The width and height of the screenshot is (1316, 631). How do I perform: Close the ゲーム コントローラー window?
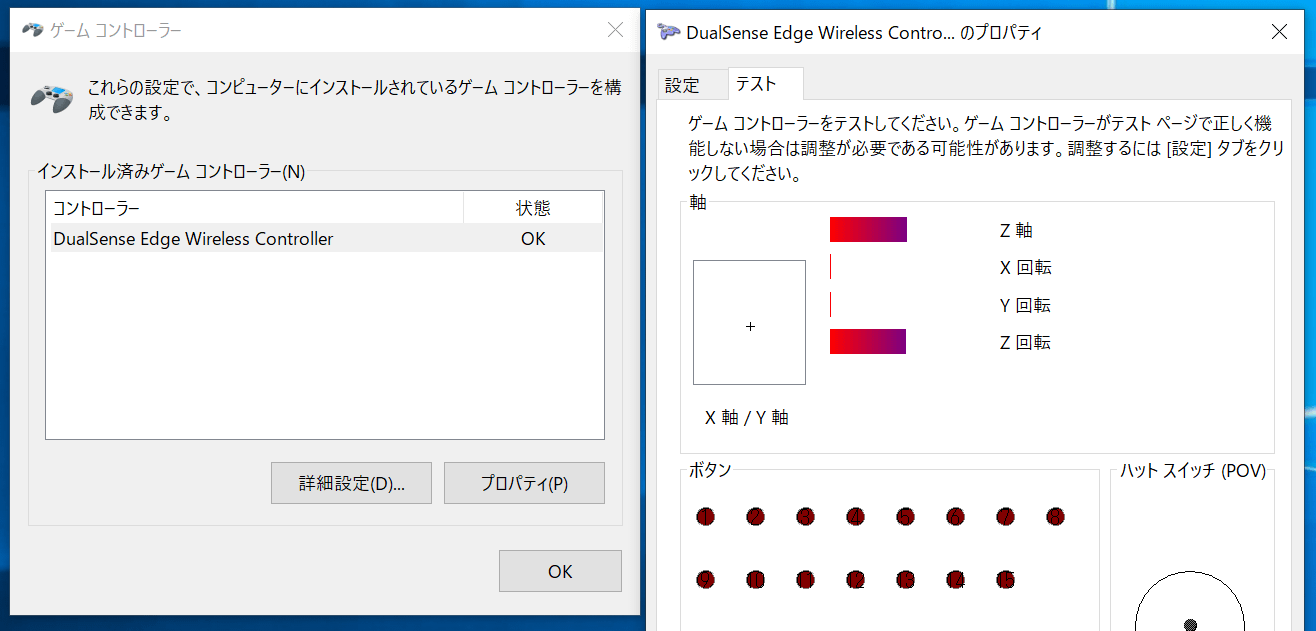[615, 30]
